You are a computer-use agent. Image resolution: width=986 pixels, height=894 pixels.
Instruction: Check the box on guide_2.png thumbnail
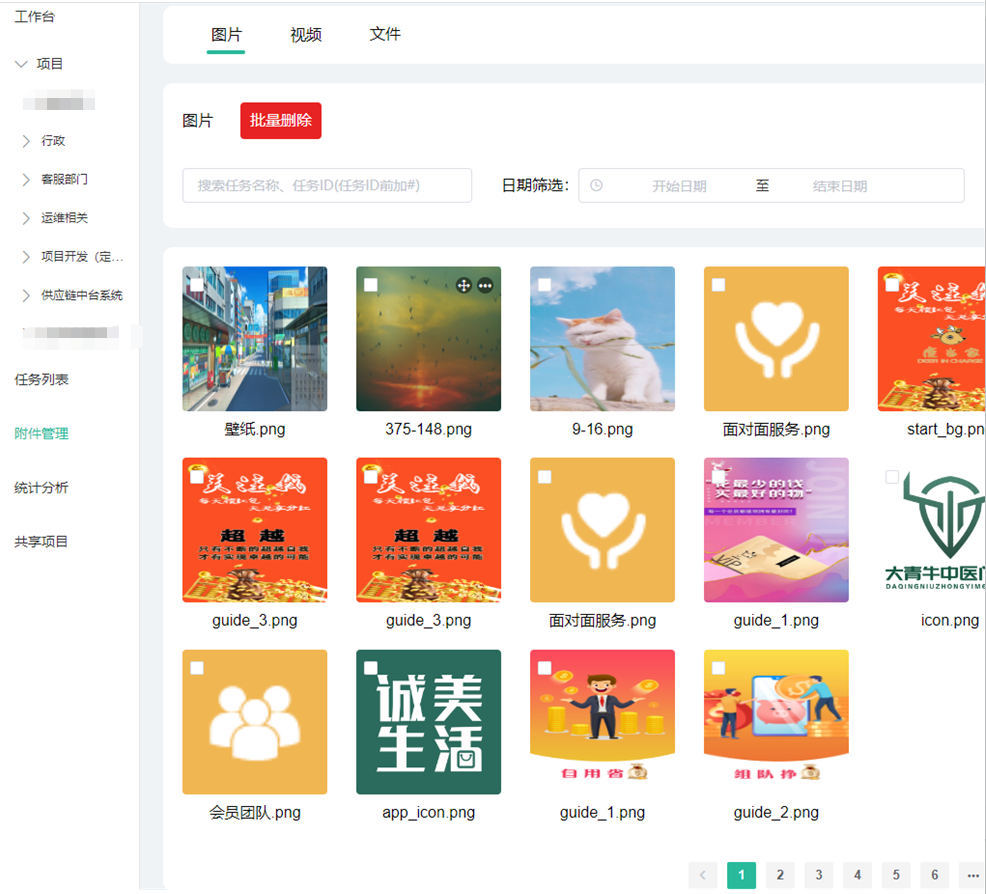(718, 668)
